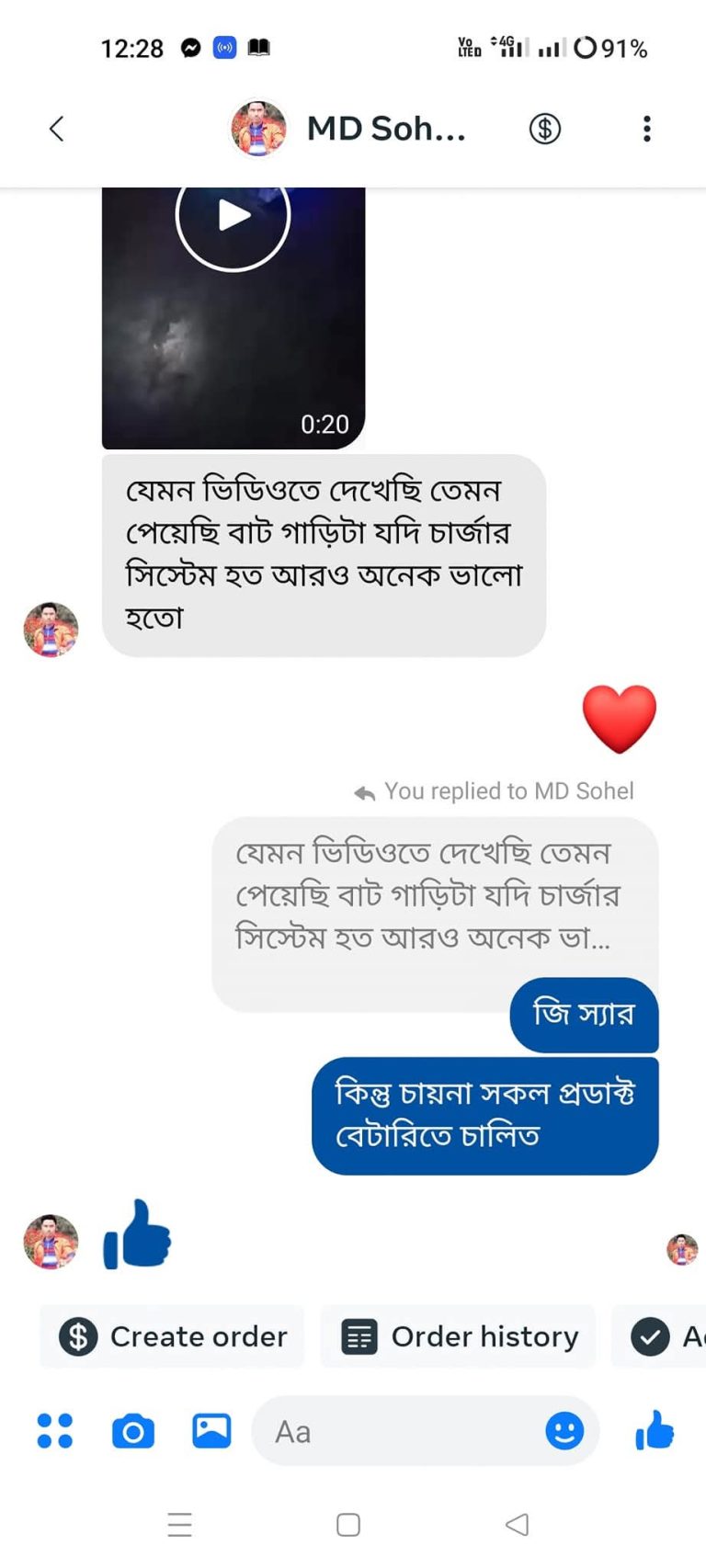Play the 0:20 video message
Screen dimensions: 706x1568
233,216
